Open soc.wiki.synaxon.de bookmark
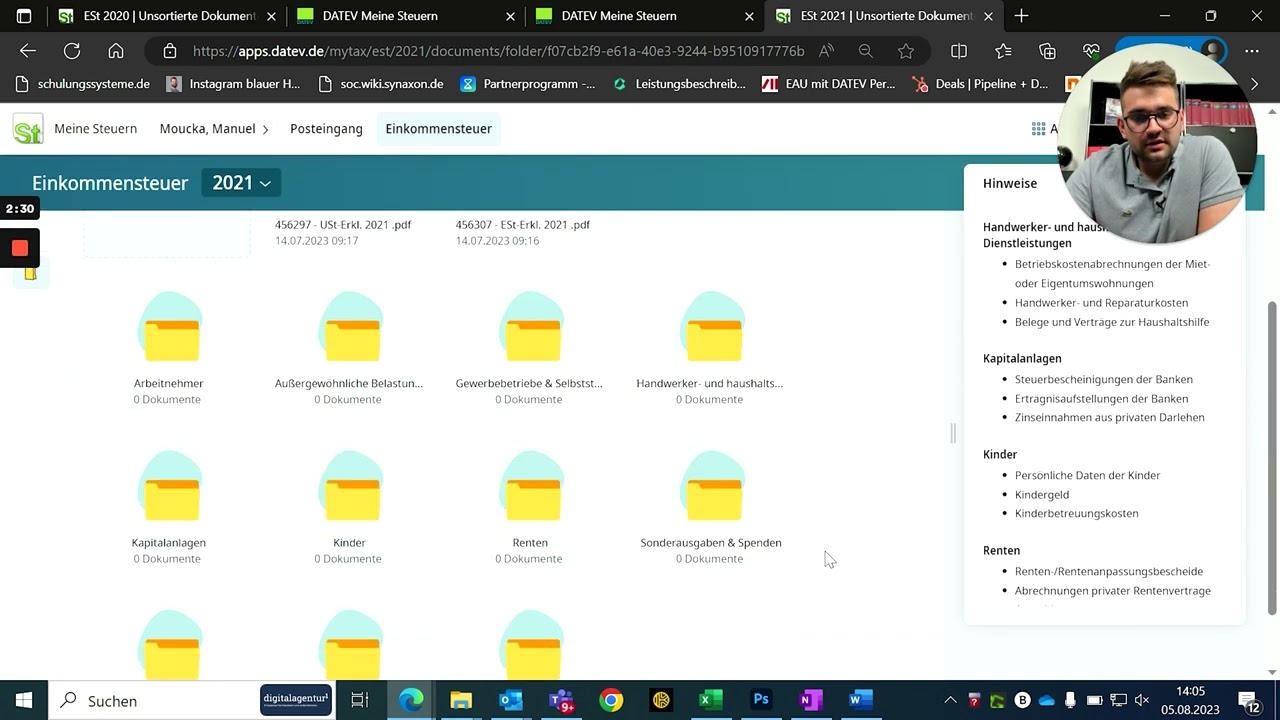This screenshot has width=1280, height=720. pyautogui.click(x=380, y=84)
